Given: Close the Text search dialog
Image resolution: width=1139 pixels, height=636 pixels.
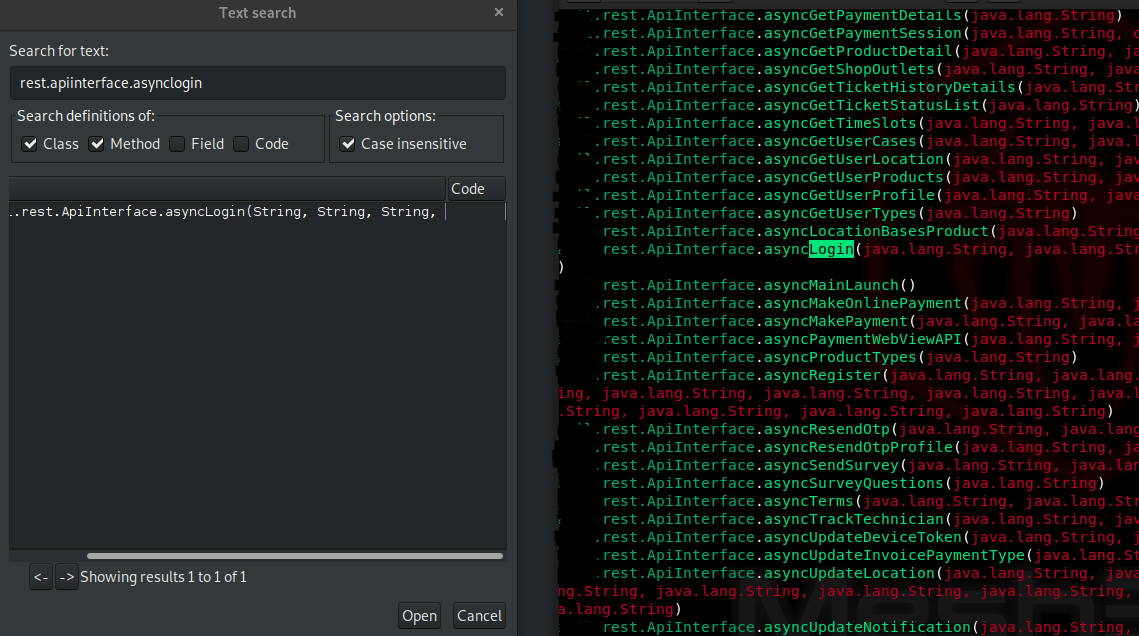Looking at the screenshot, I should point(499,13).
